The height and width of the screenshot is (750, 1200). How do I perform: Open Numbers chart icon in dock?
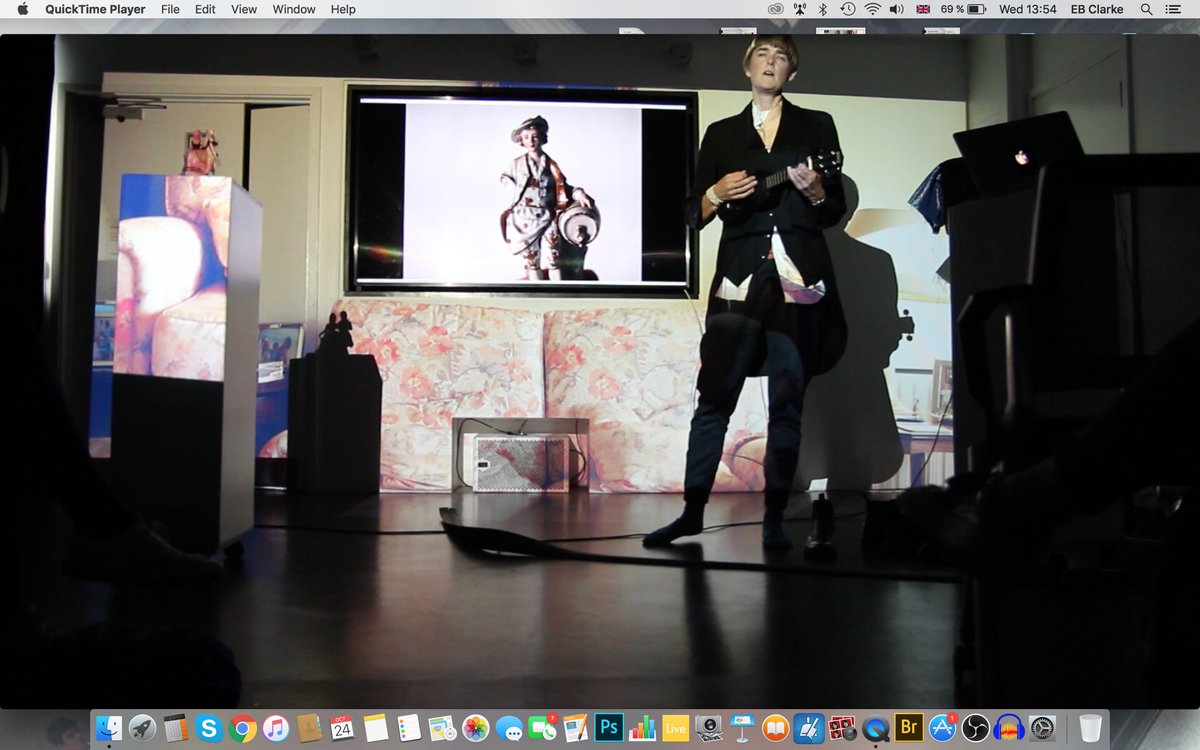(642, 728)
